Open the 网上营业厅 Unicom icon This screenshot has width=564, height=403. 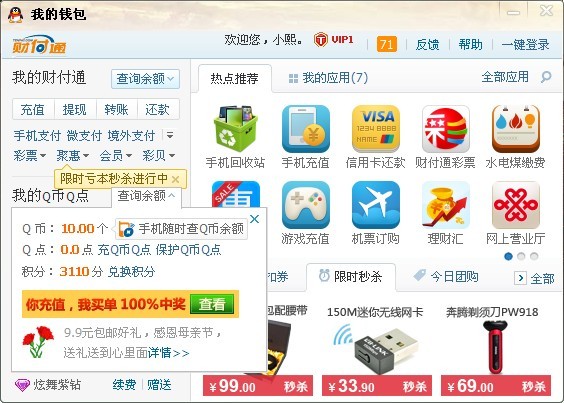pos(515,205)
